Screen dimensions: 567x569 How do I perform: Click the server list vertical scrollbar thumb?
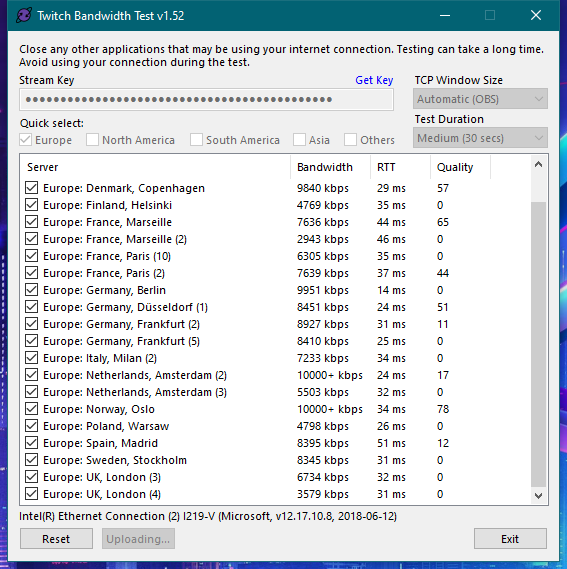(538, 344)
